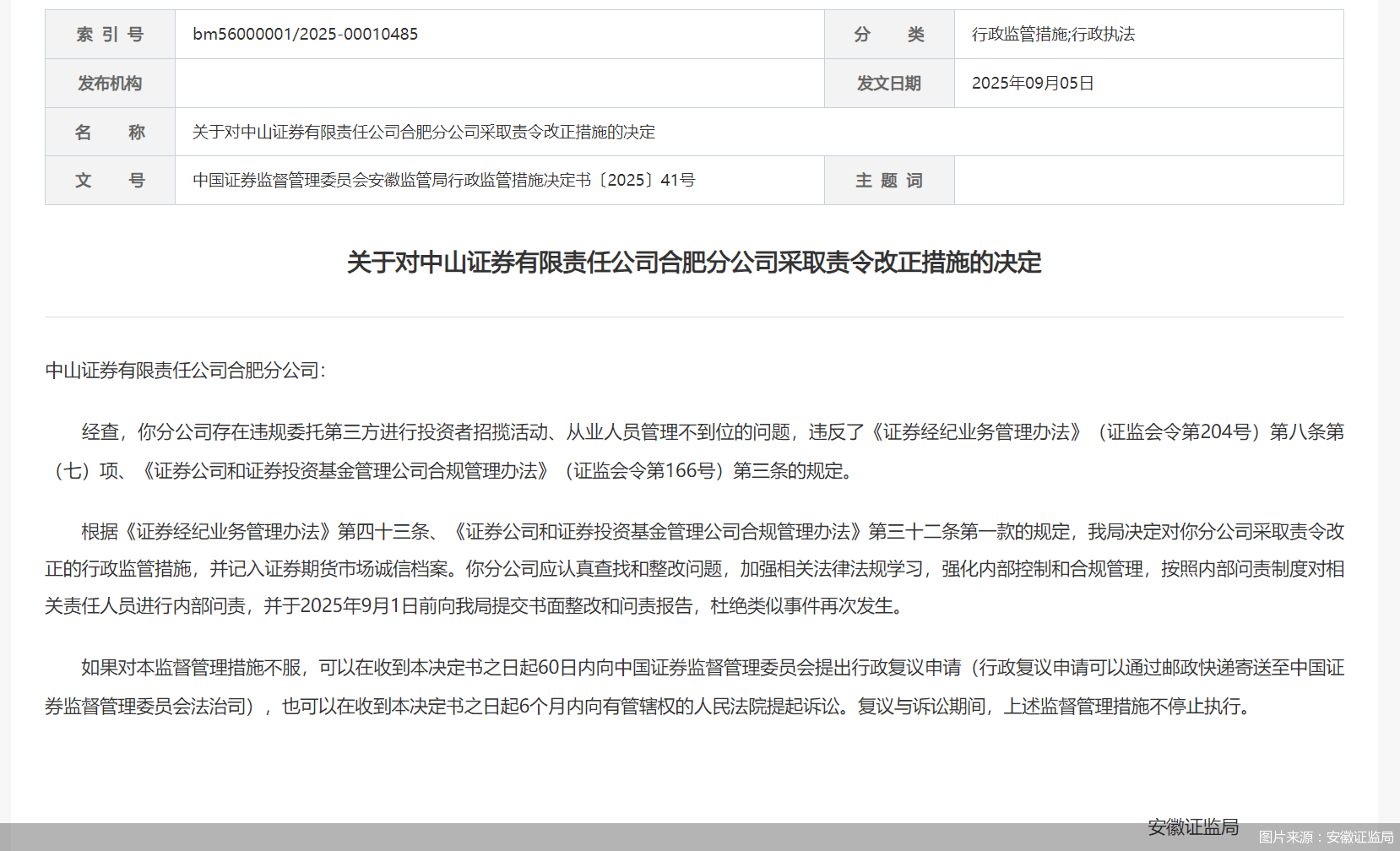This screenshot has width=1400, height=851.
Task: Click the 索引号 label cell
Action: (109, 34)
